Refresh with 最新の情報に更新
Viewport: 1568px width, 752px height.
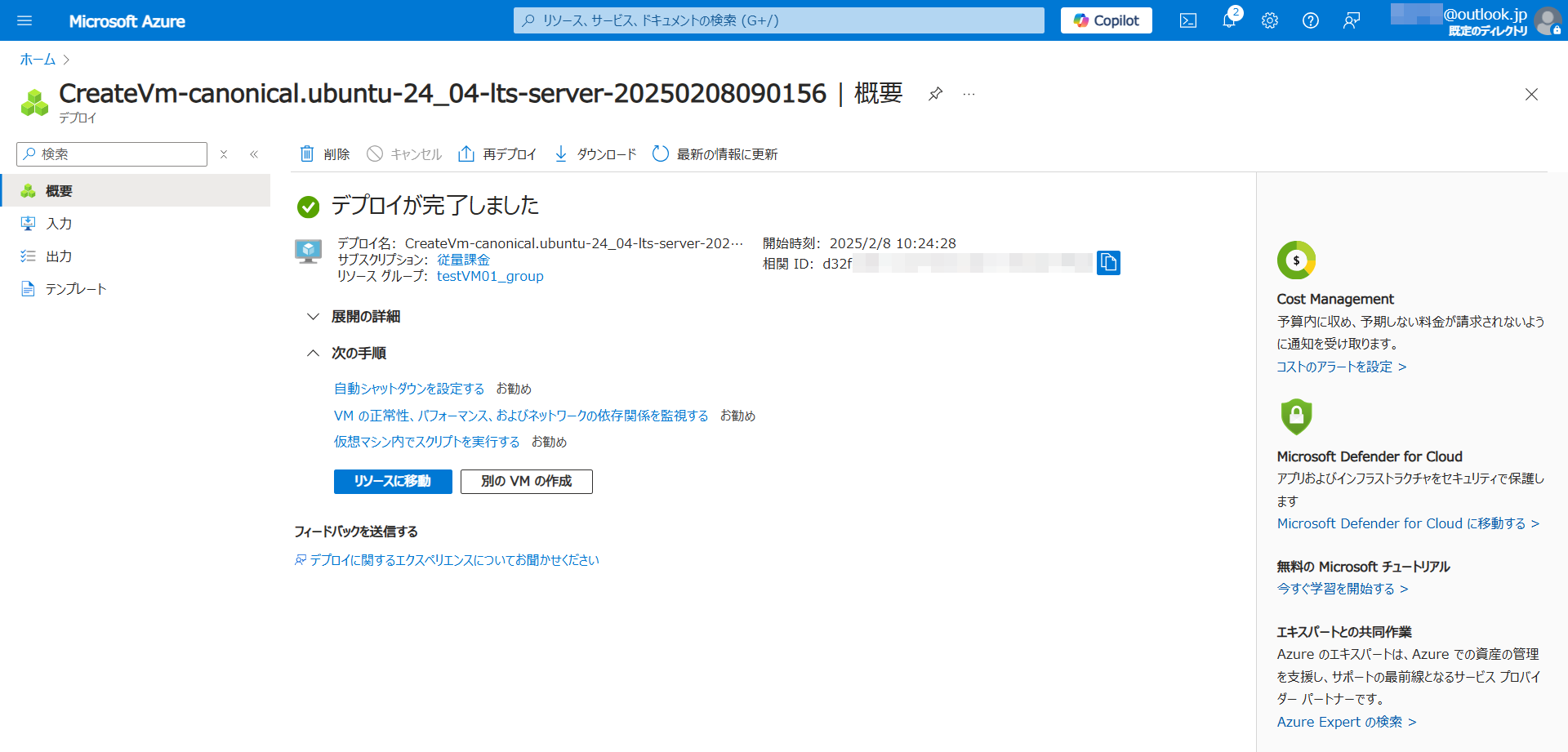pos(715,154)
